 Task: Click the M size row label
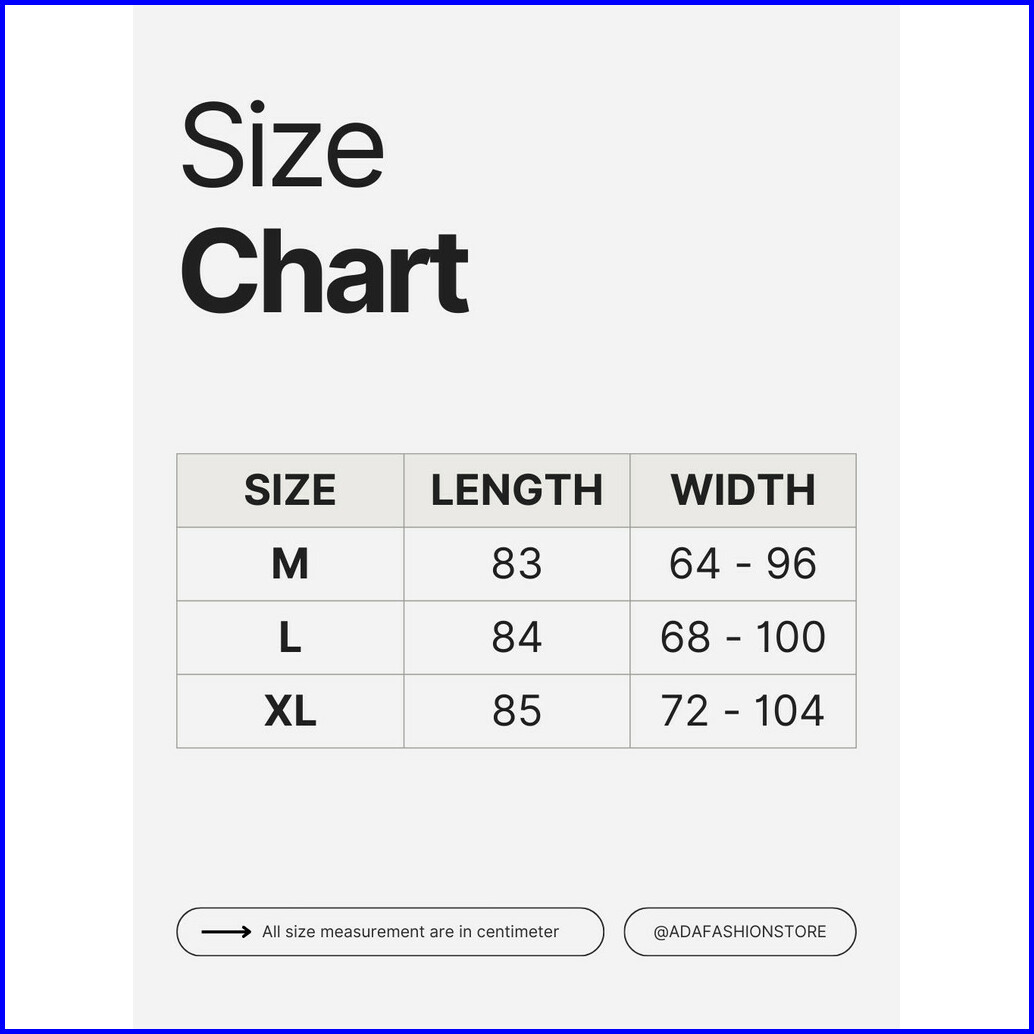point(290,564)
